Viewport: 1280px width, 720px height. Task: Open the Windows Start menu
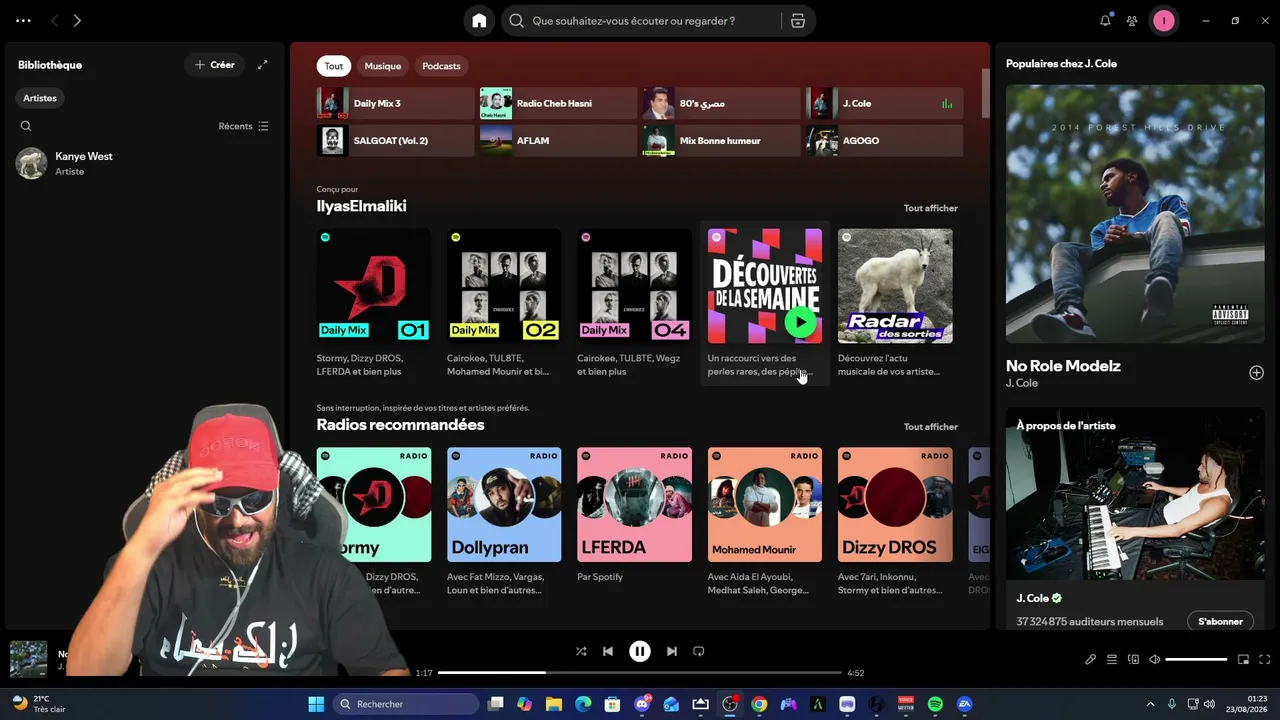(x=316, y=704)
